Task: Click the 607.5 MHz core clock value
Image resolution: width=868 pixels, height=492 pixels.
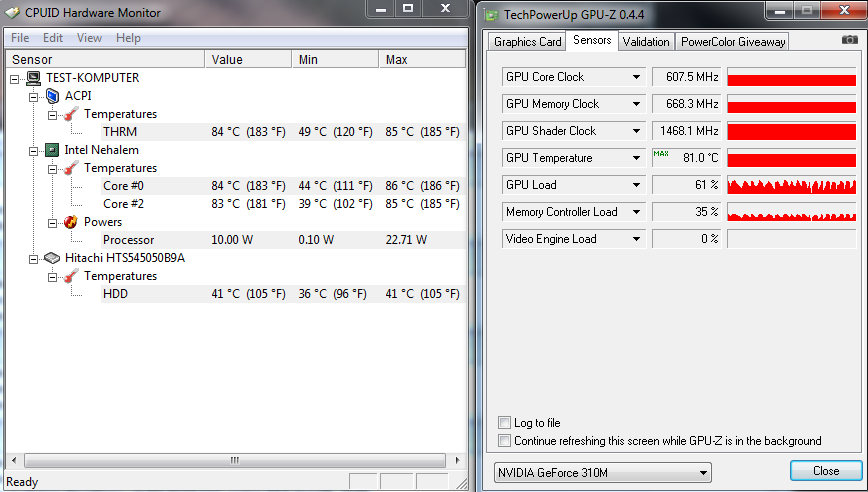Action: click(686, 77)
